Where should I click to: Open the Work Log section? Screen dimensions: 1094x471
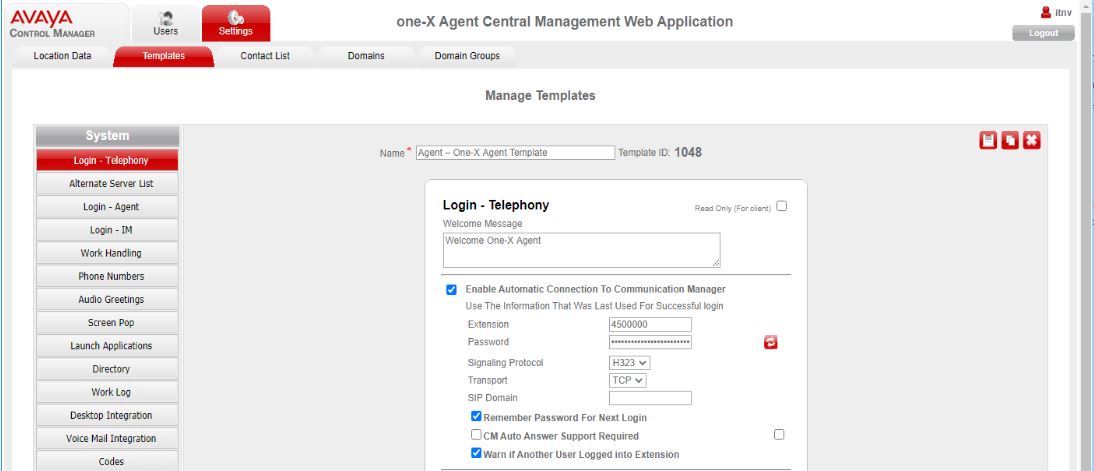107,392
